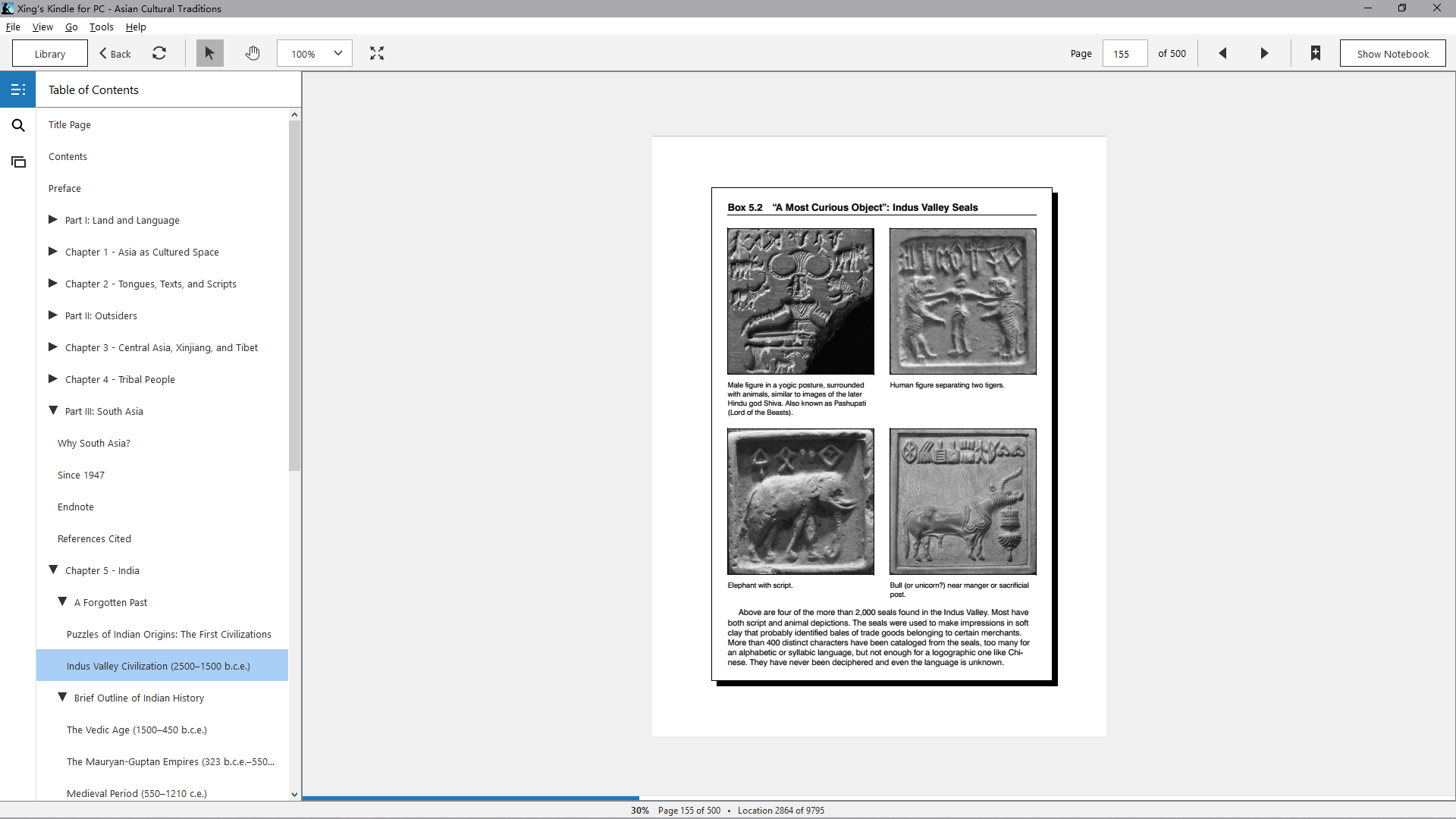
Task: Click the contents scroll down arrow
Action: [x=294, y=794]
